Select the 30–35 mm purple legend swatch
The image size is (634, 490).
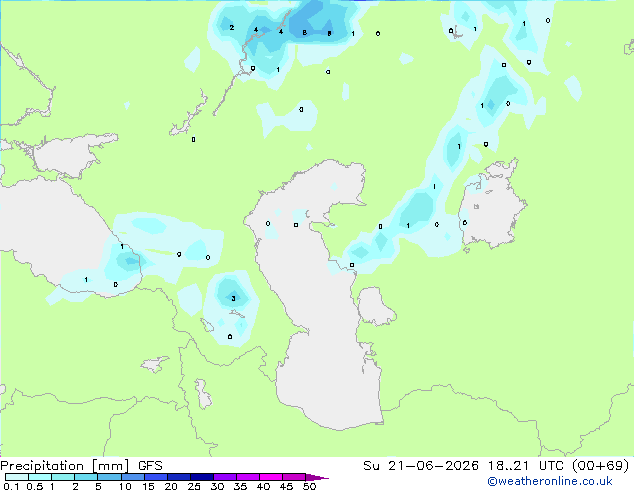click(x=225, y=477)
